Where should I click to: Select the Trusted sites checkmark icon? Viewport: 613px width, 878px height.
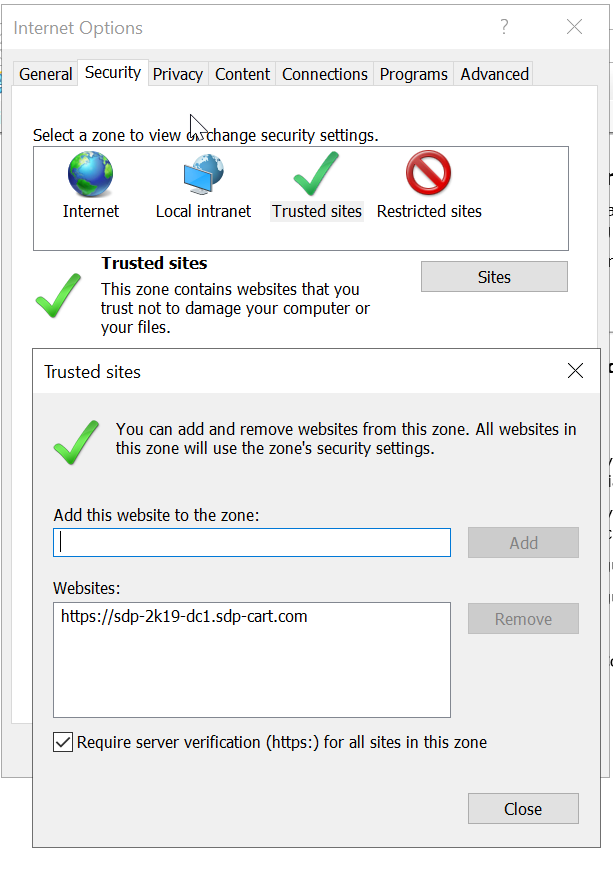[316, 175]
